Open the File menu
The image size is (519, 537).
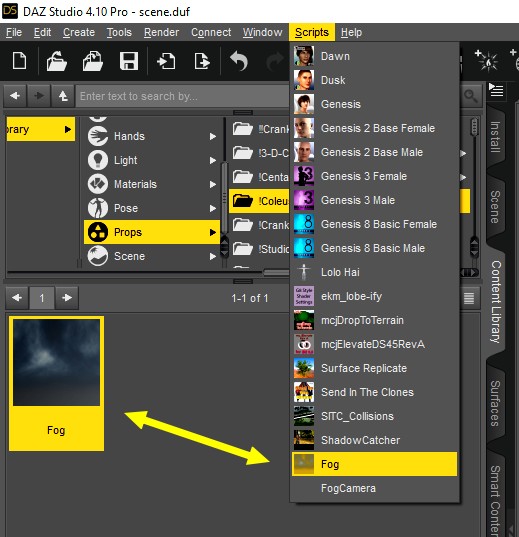[14, 32]
